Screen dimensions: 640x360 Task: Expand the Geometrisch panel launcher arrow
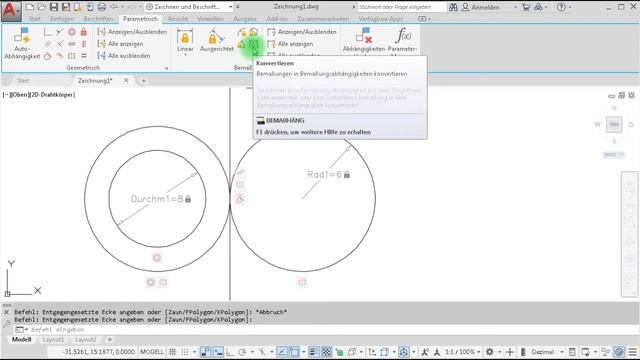(167, 68)
